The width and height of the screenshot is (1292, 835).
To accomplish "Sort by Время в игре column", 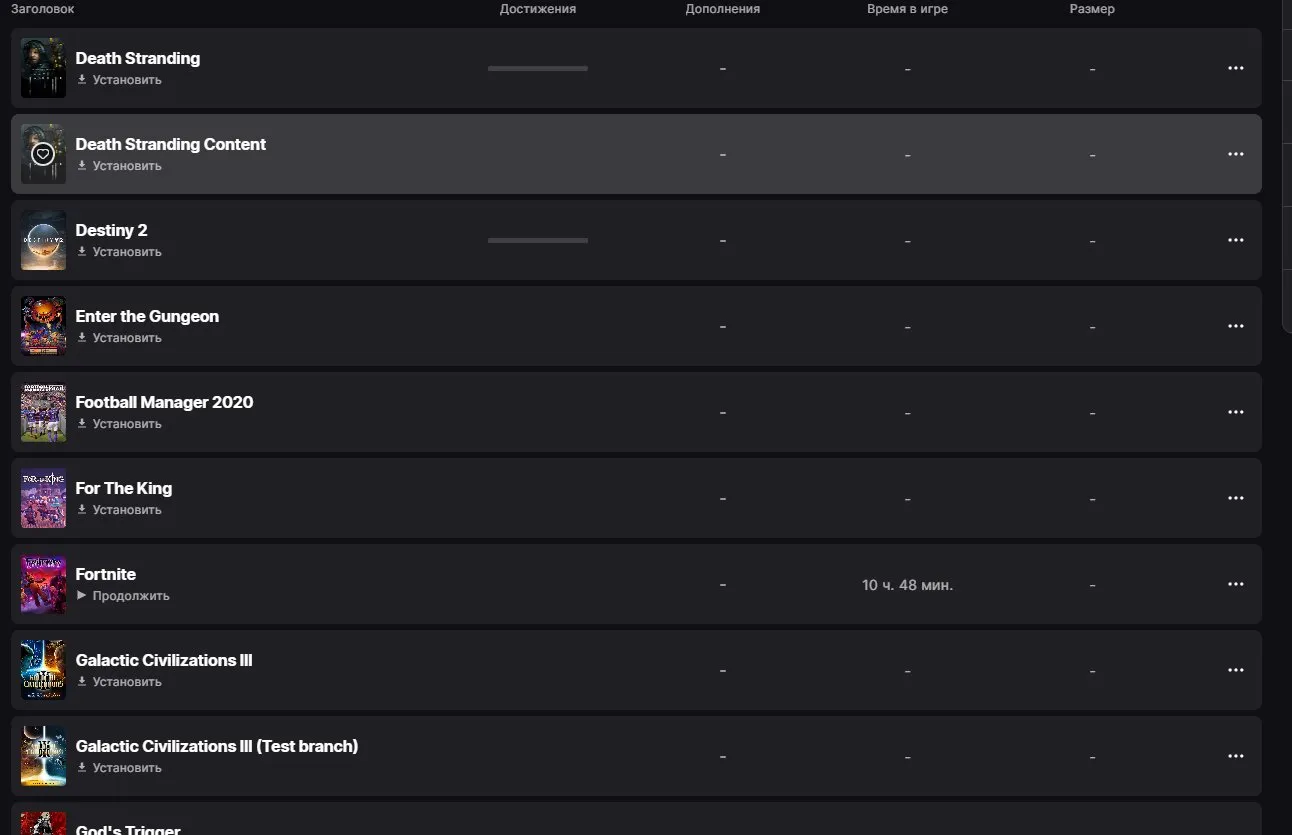I will tap(907, 9).
